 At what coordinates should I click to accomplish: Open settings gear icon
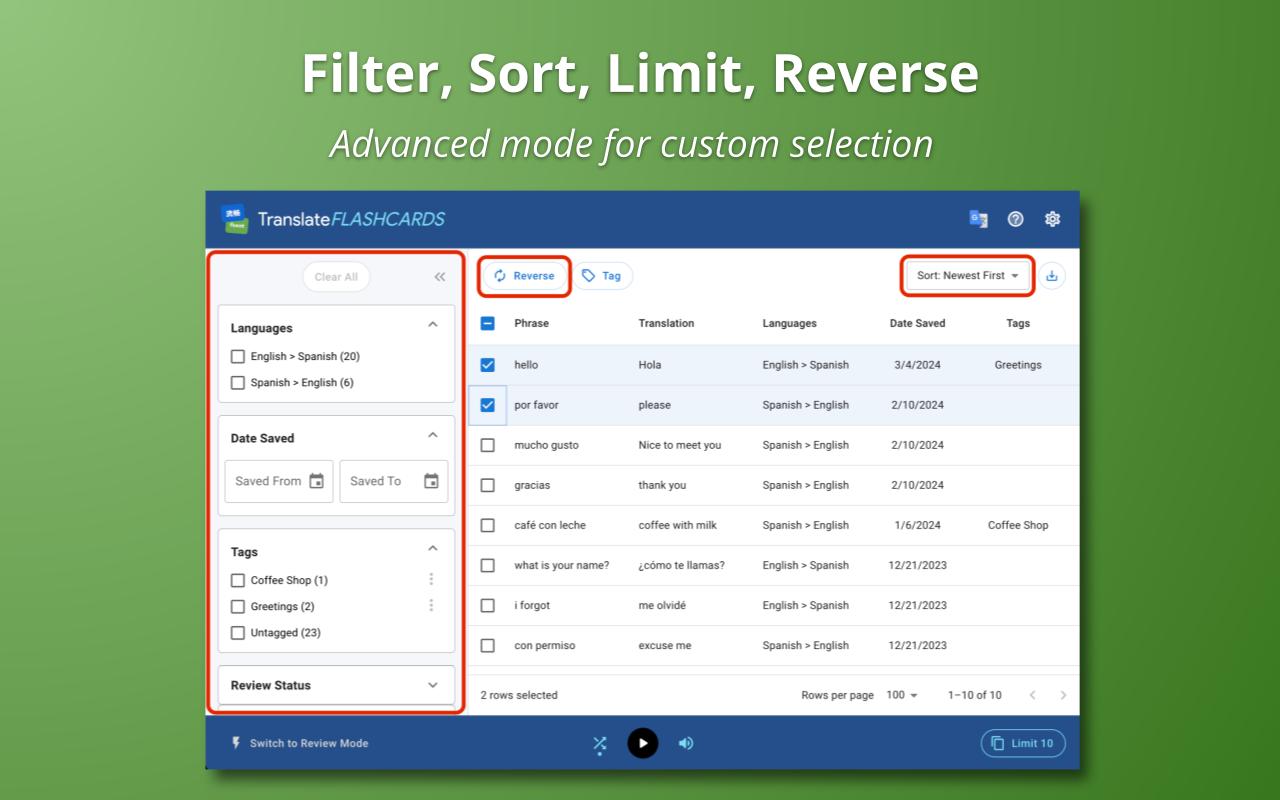pos(1052,219)
